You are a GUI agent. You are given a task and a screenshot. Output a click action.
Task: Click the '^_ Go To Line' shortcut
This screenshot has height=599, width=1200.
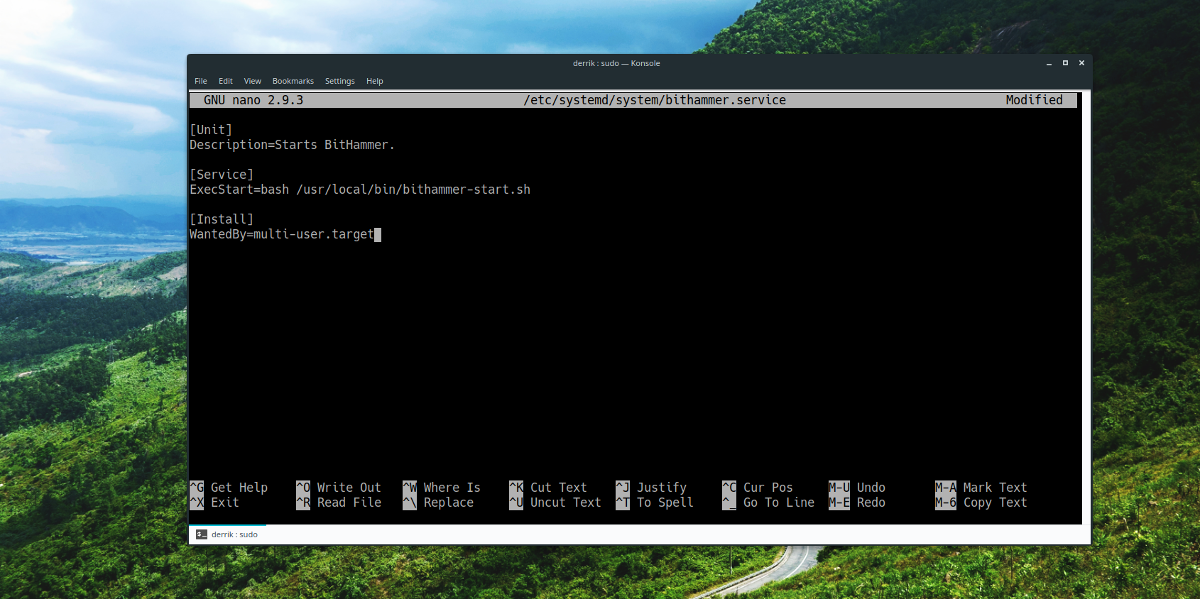pos(768,503)
